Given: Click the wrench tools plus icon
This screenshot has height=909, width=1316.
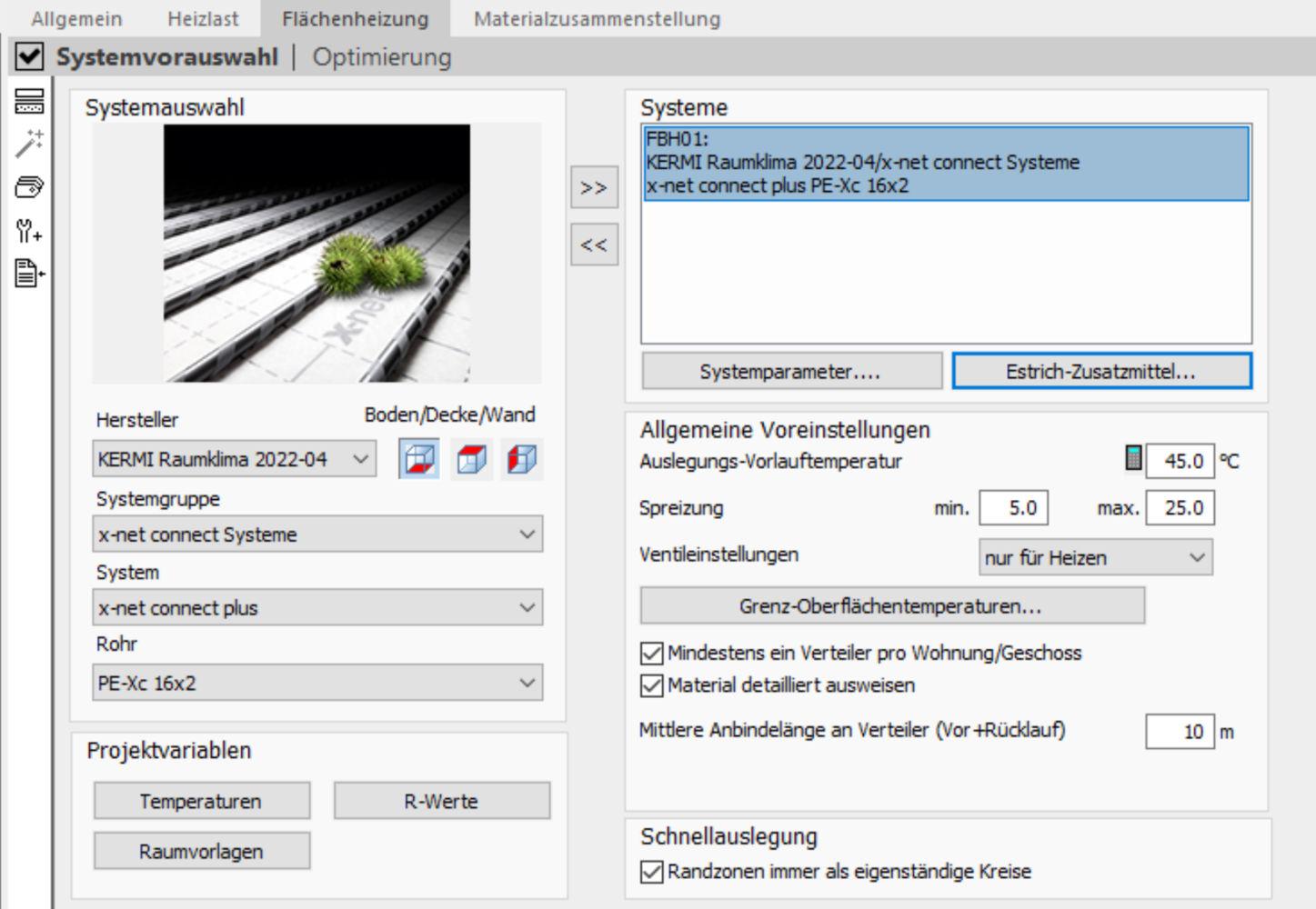Looking at the screenshot, I should click(x=29, y=231).
